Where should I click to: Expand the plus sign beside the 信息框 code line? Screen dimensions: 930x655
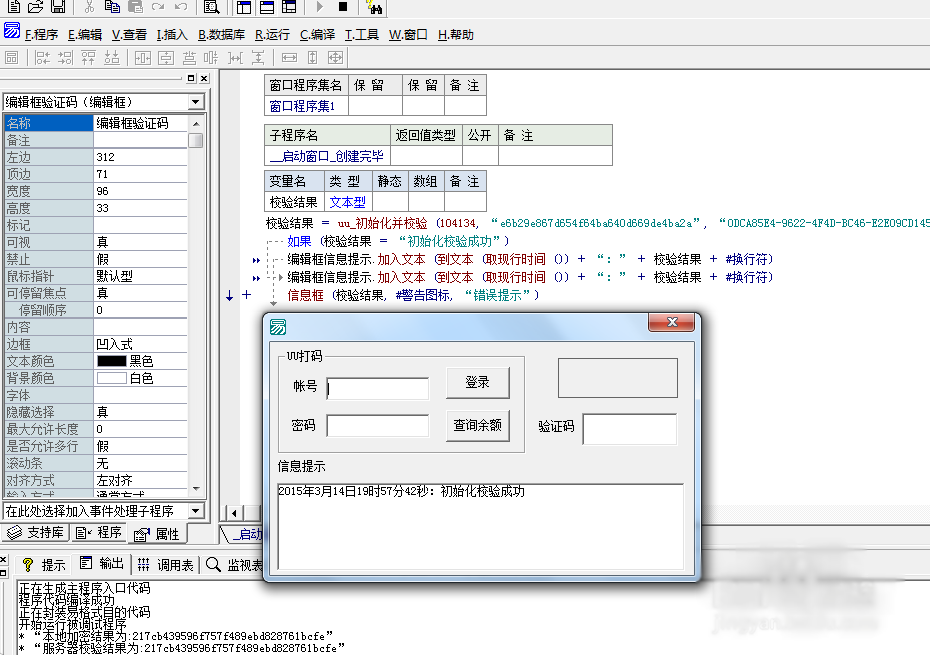[246, 295]
